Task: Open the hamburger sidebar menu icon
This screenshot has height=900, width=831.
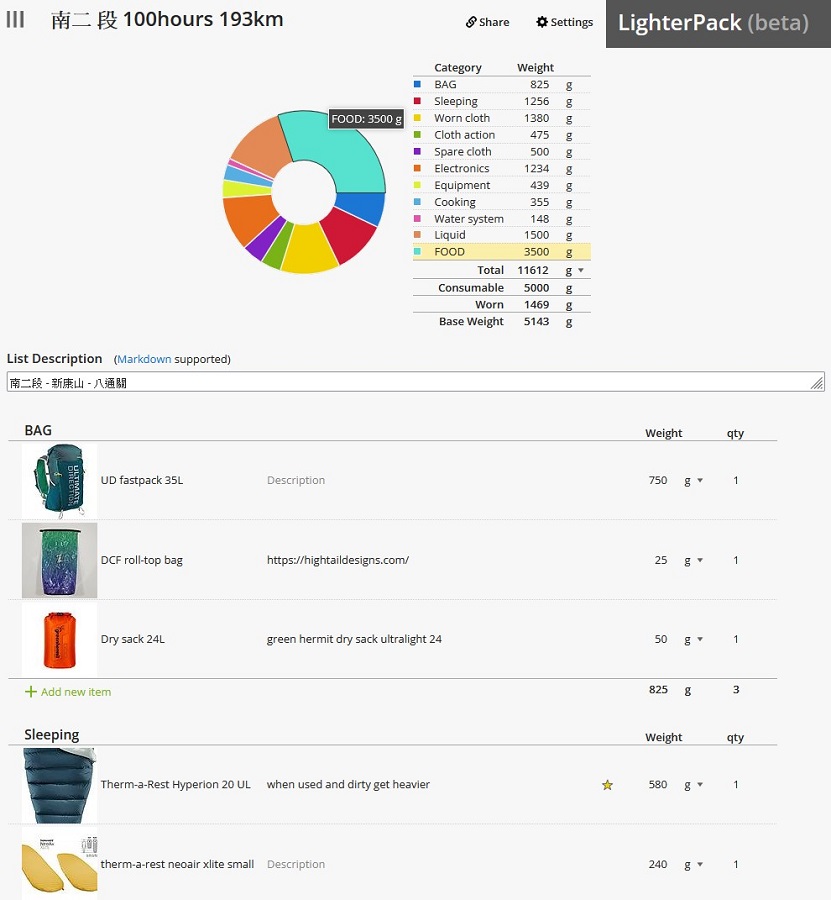Action: [15, 20]
